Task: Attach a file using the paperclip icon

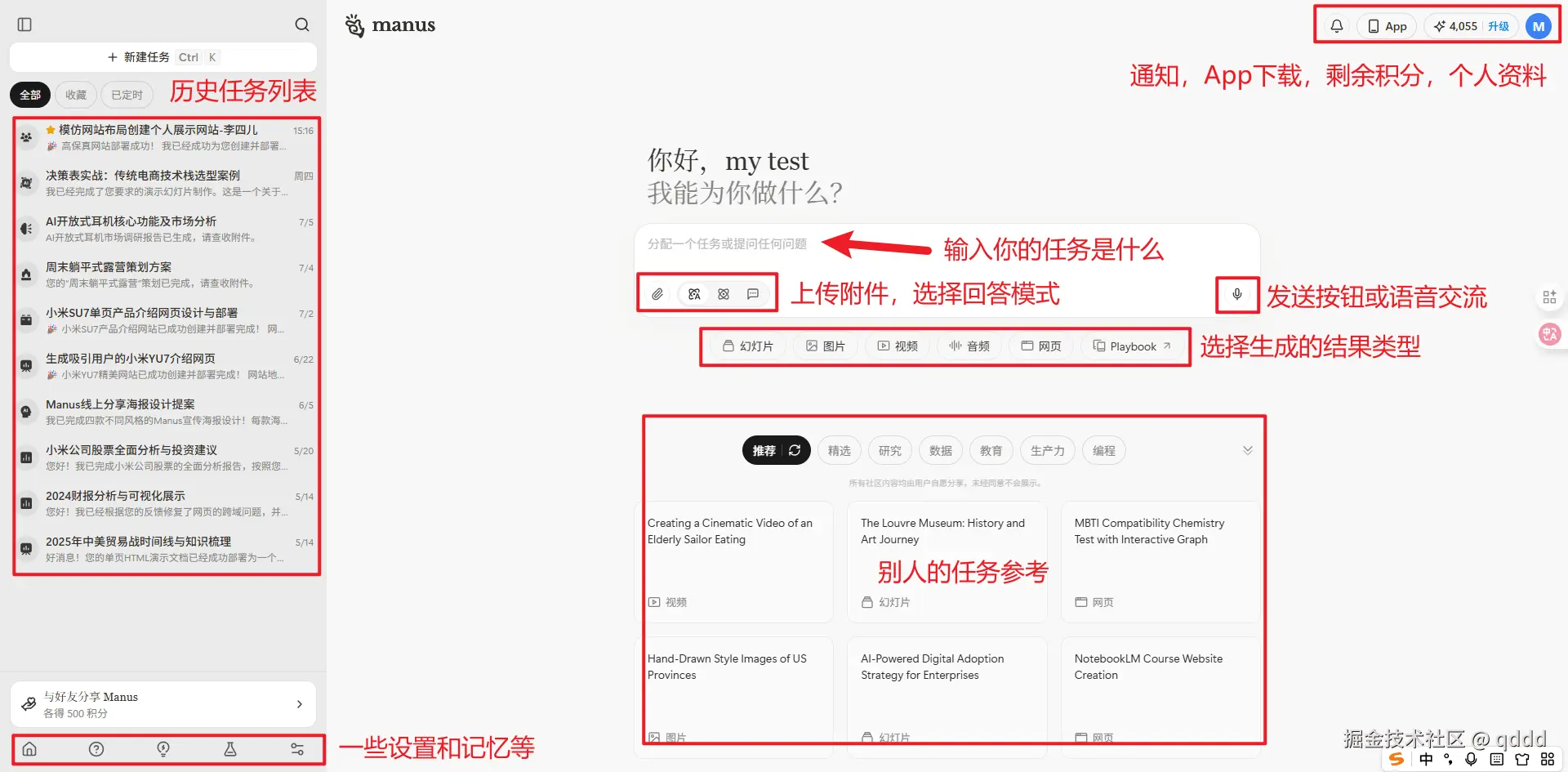Action: [657, 294]
